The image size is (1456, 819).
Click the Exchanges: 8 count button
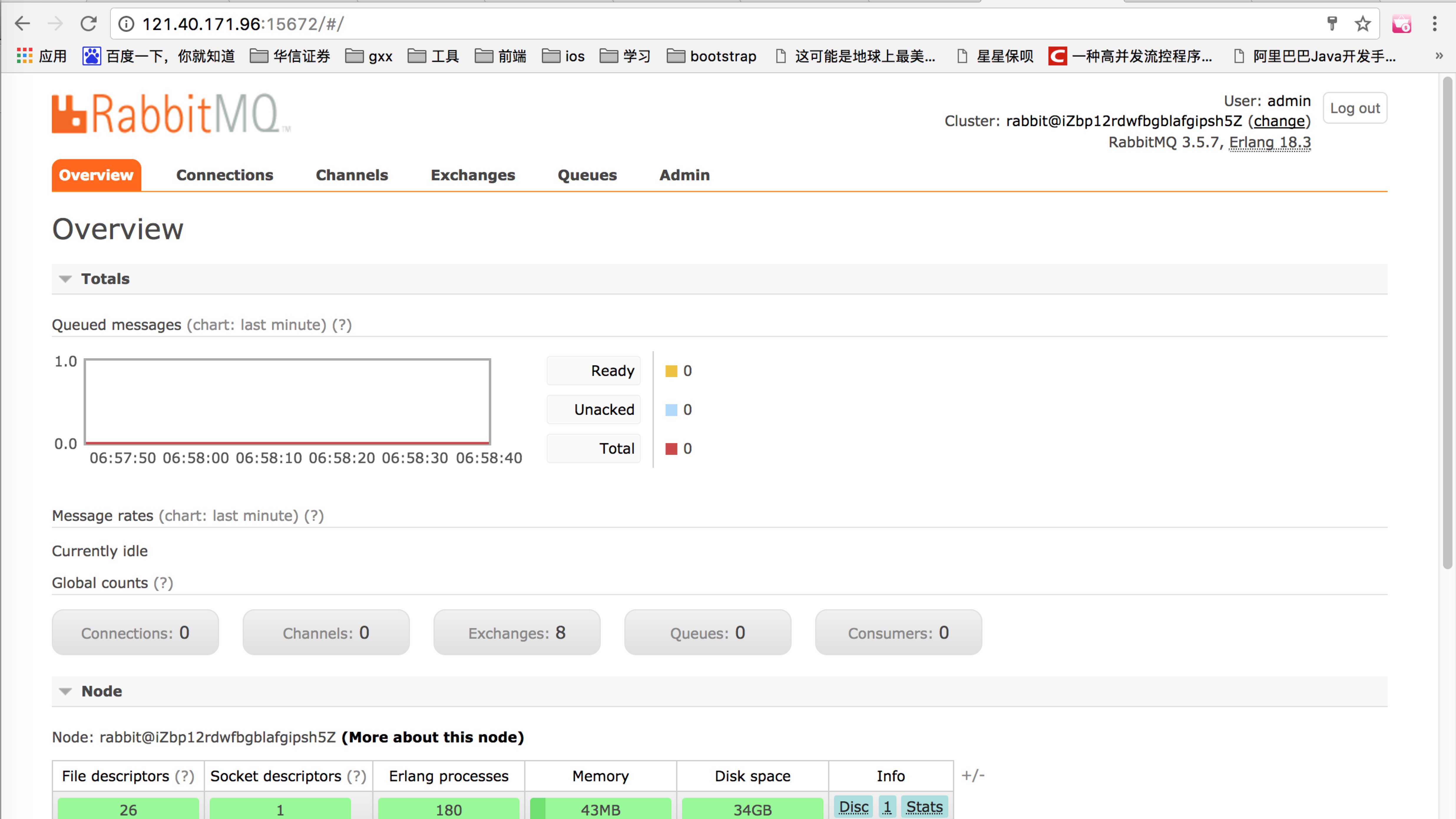(517, 632)
